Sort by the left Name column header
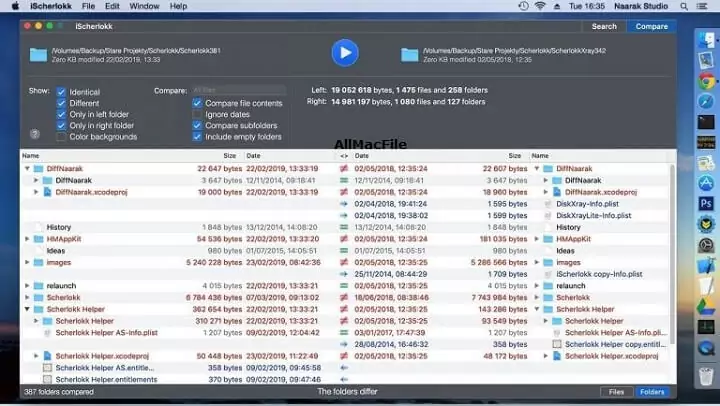720x406 pixels. [31, 156]
